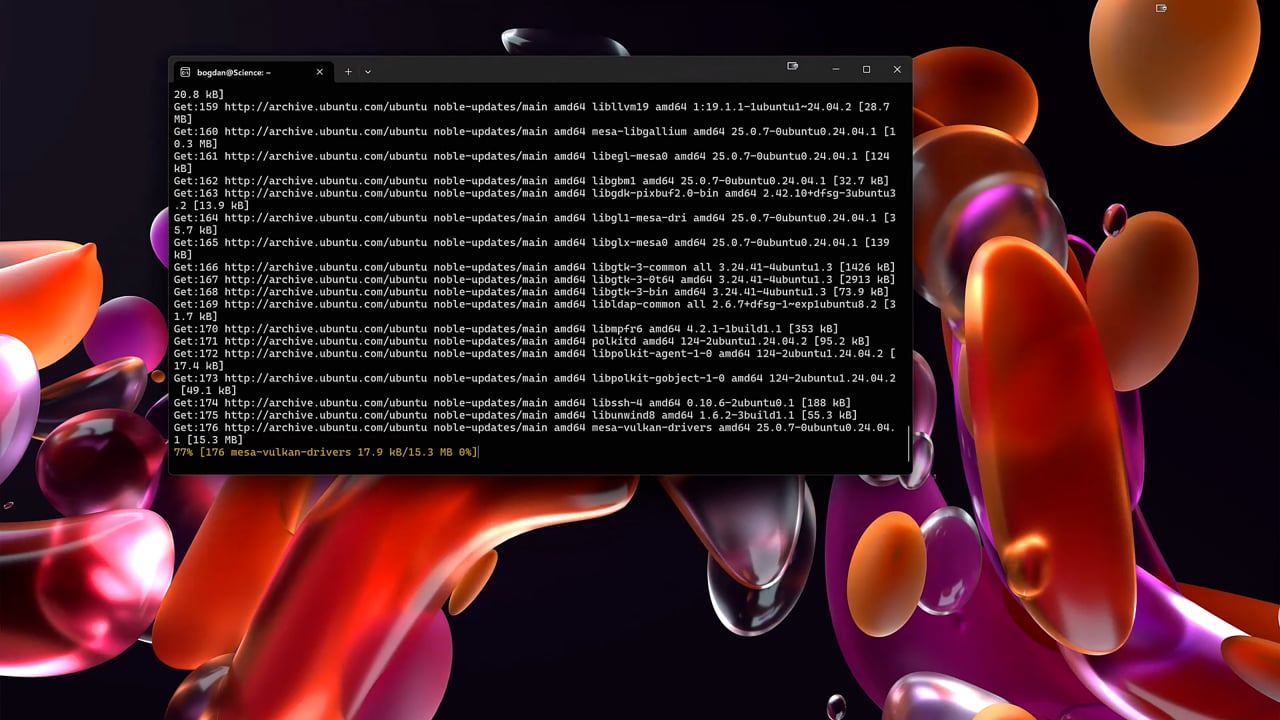Expand the new-tab profile dropdown chevron
The width and height of the screenshot is (1280, 720).
368,72
